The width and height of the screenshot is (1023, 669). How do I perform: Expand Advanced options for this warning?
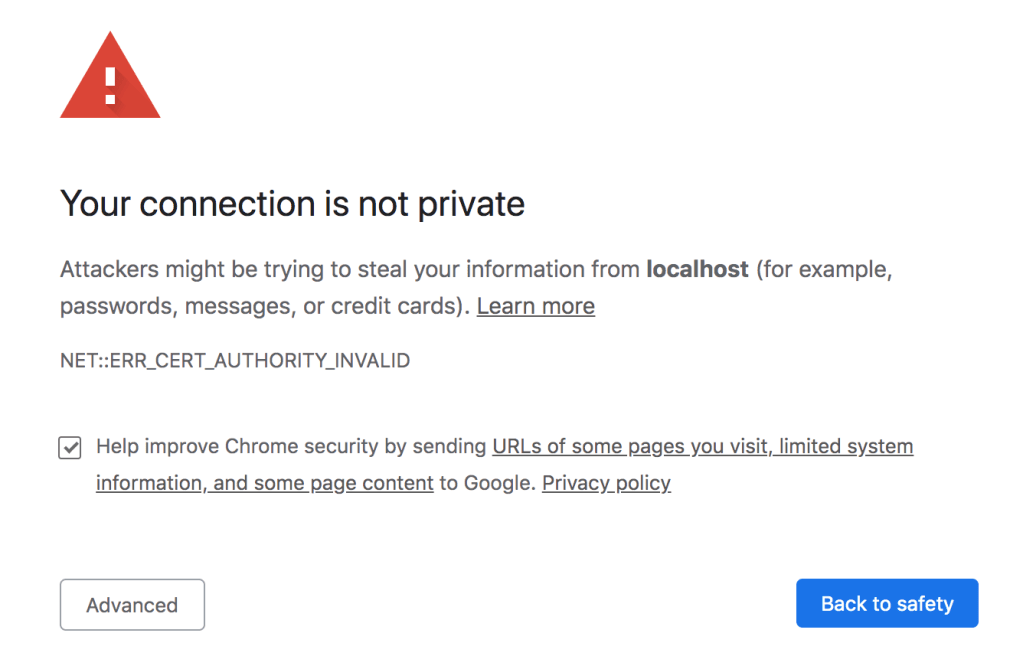point(131,604)
